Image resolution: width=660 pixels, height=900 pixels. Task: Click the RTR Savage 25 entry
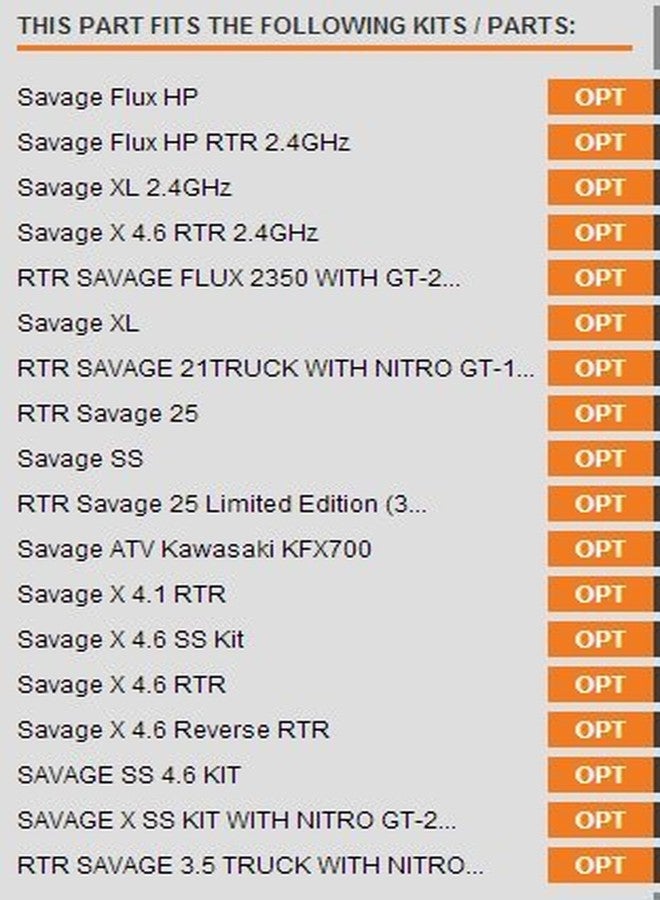(108, 414)
